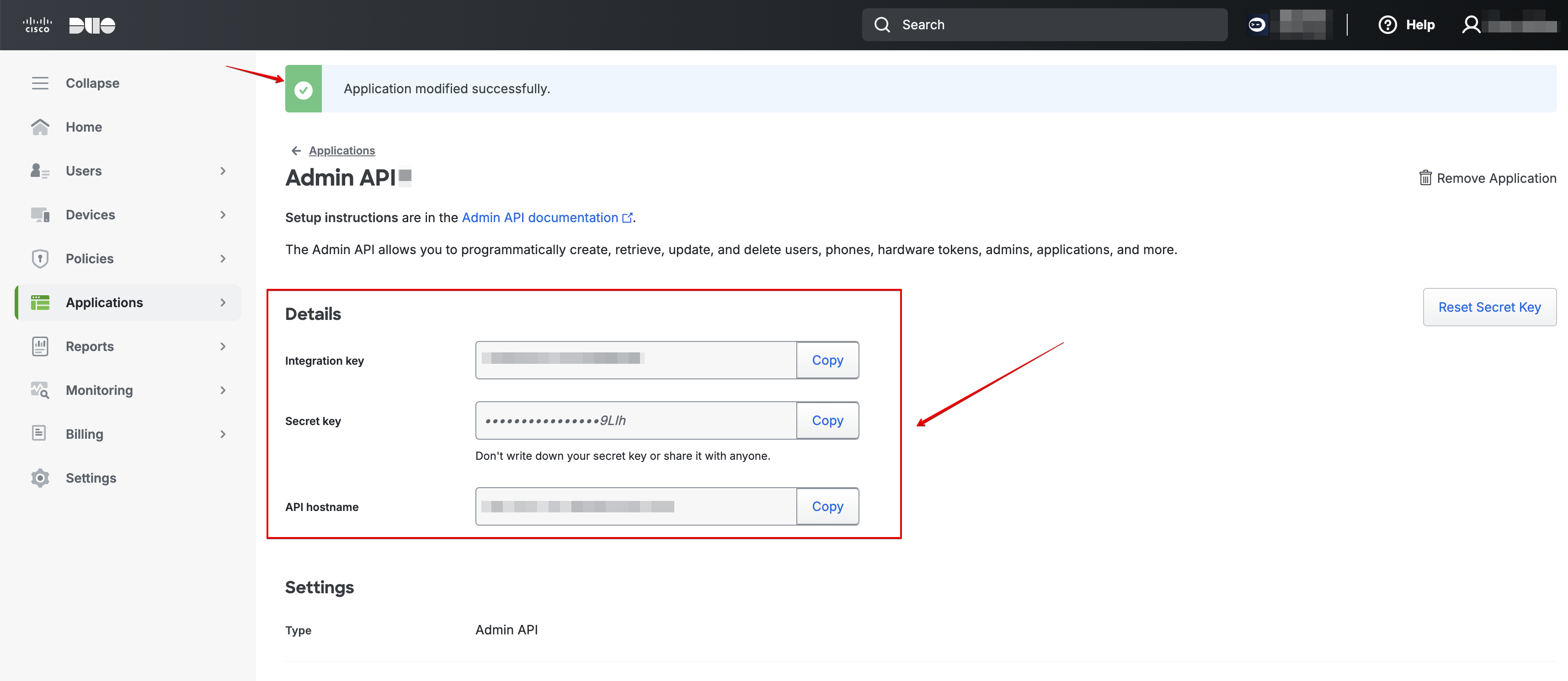Click the Collapse hamburger icon
The height and width of the screenshot is (681, 1568).
click(40, 83)
